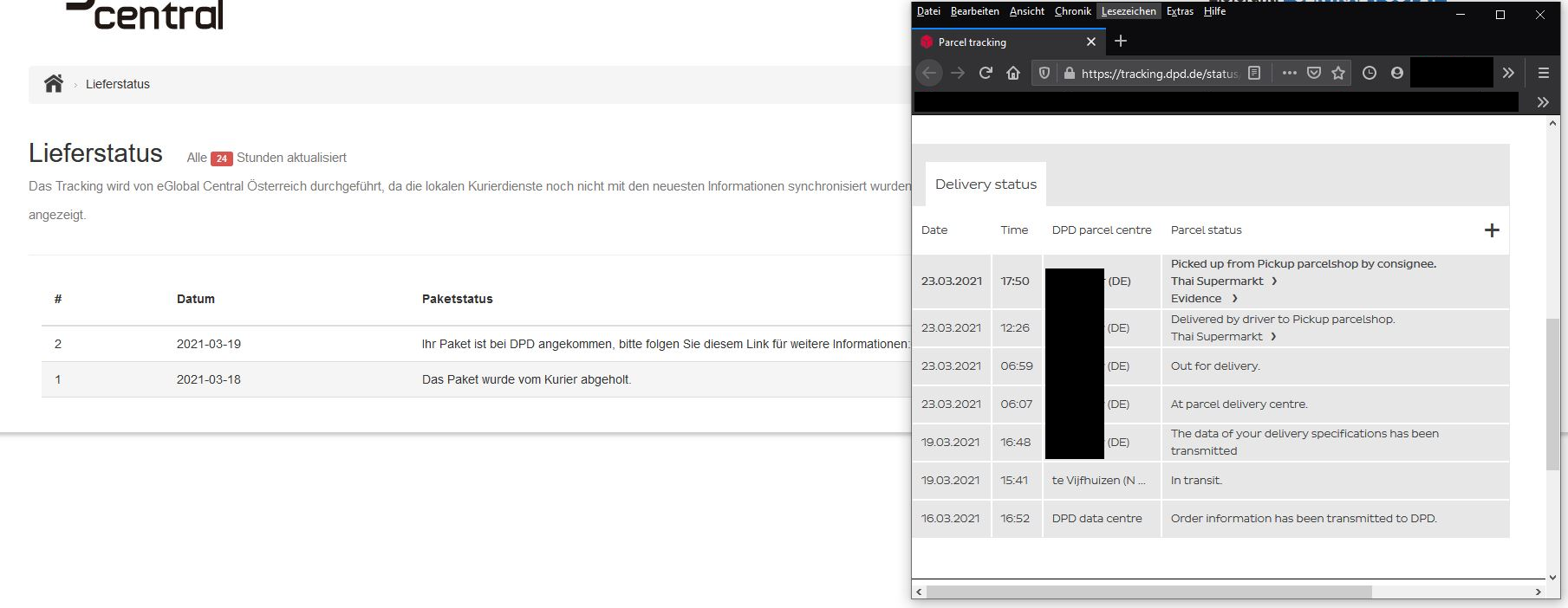
Task: Click the Lieferstatus breadcrumb link
Action: pos(118,84)
